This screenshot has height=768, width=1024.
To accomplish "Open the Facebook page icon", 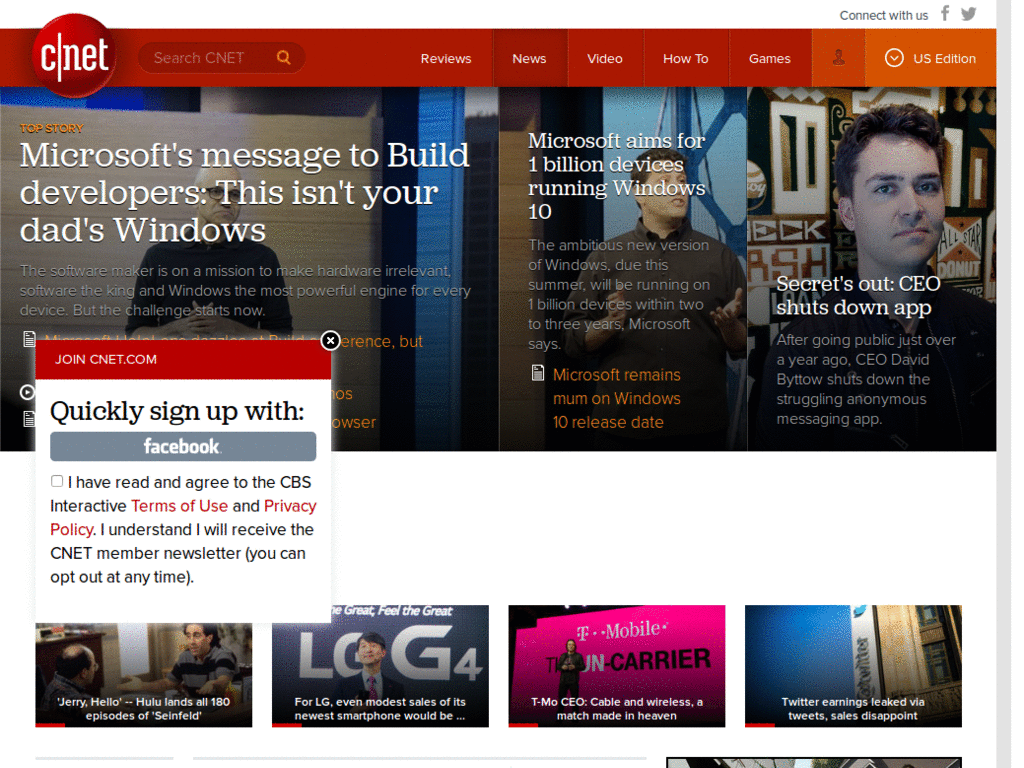I will pos(945,14).
